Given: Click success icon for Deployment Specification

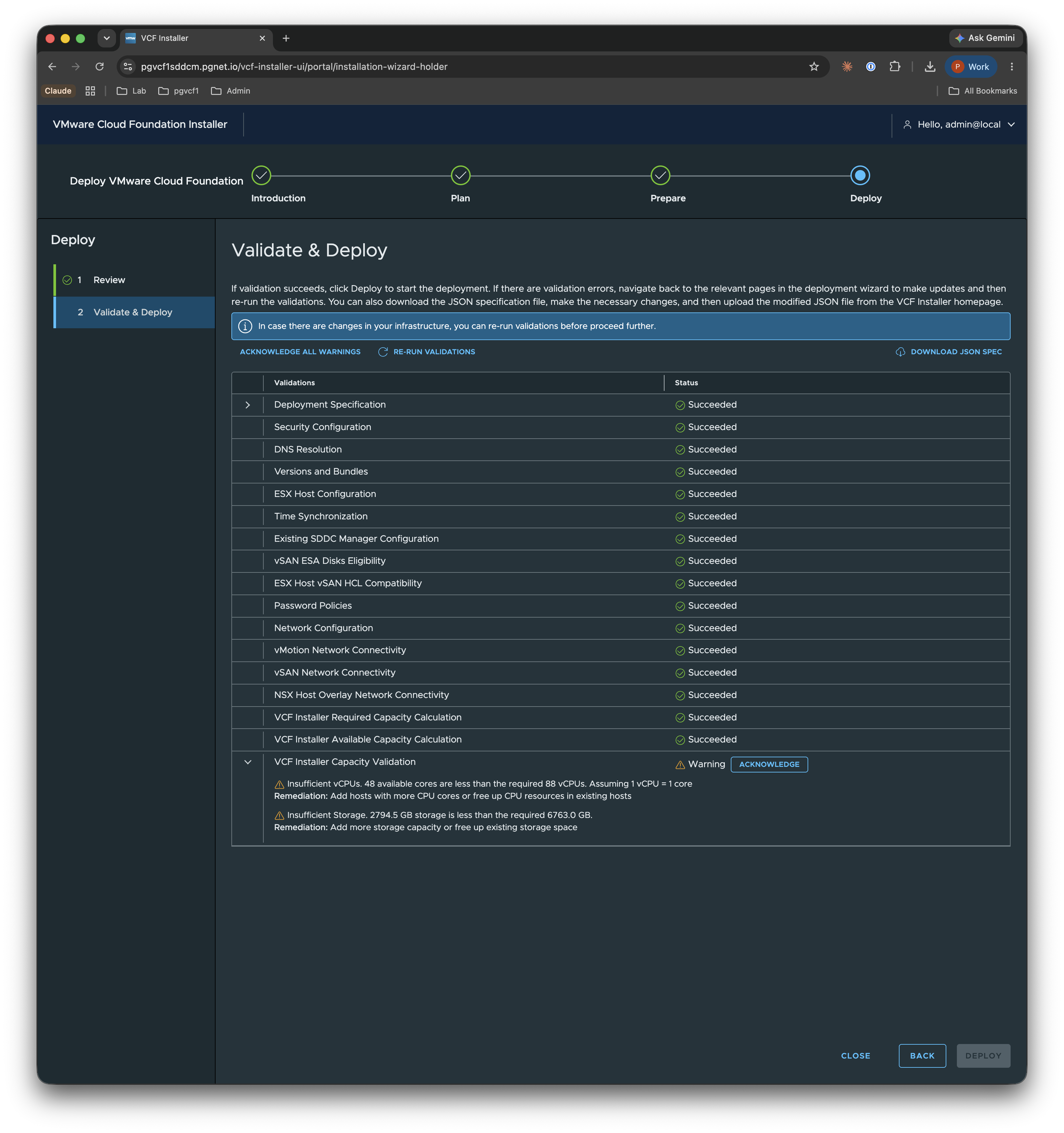Looking at the screenshot, I should tap(680, 405).
